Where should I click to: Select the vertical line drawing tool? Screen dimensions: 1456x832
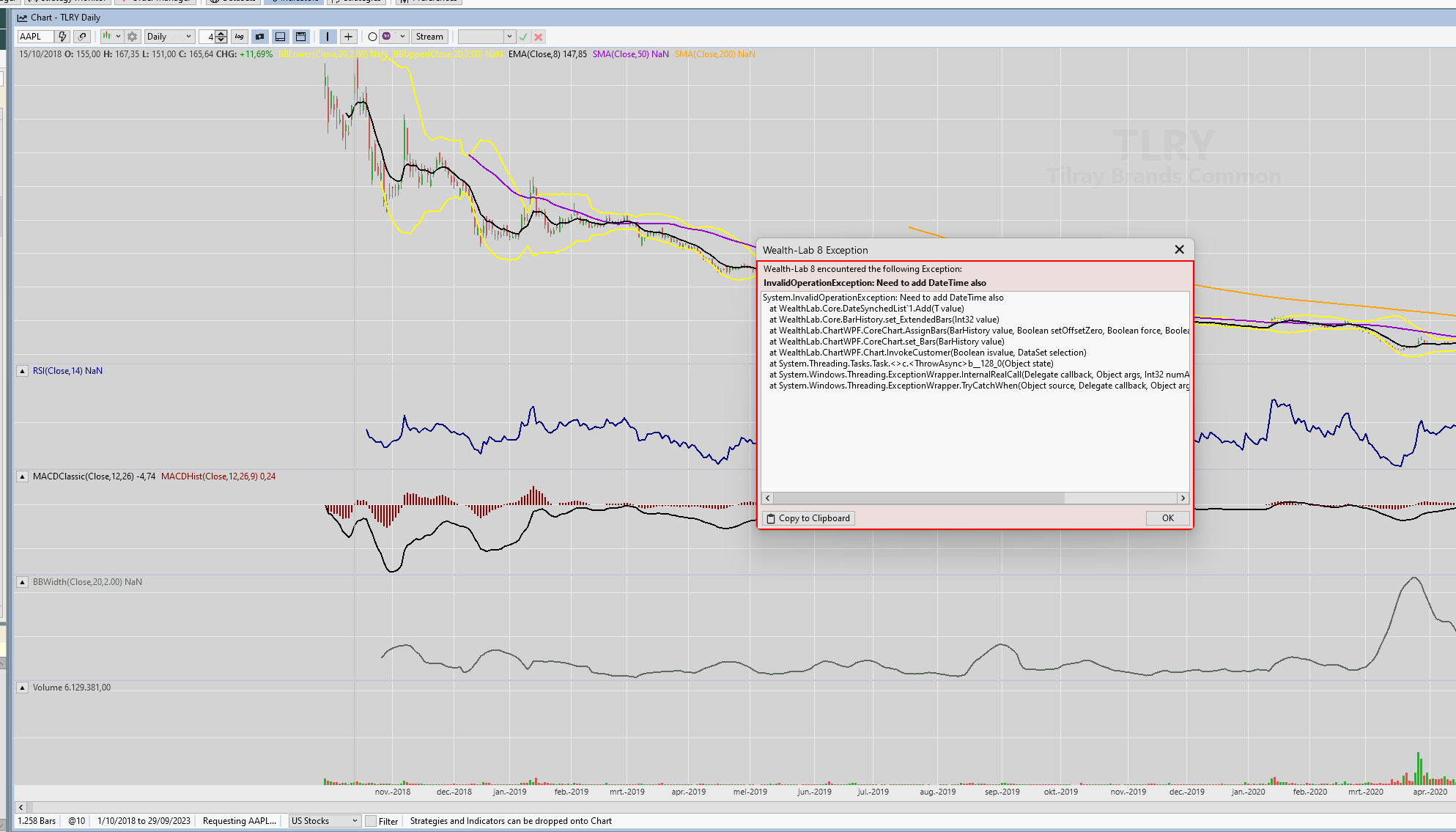click(328, 36)
